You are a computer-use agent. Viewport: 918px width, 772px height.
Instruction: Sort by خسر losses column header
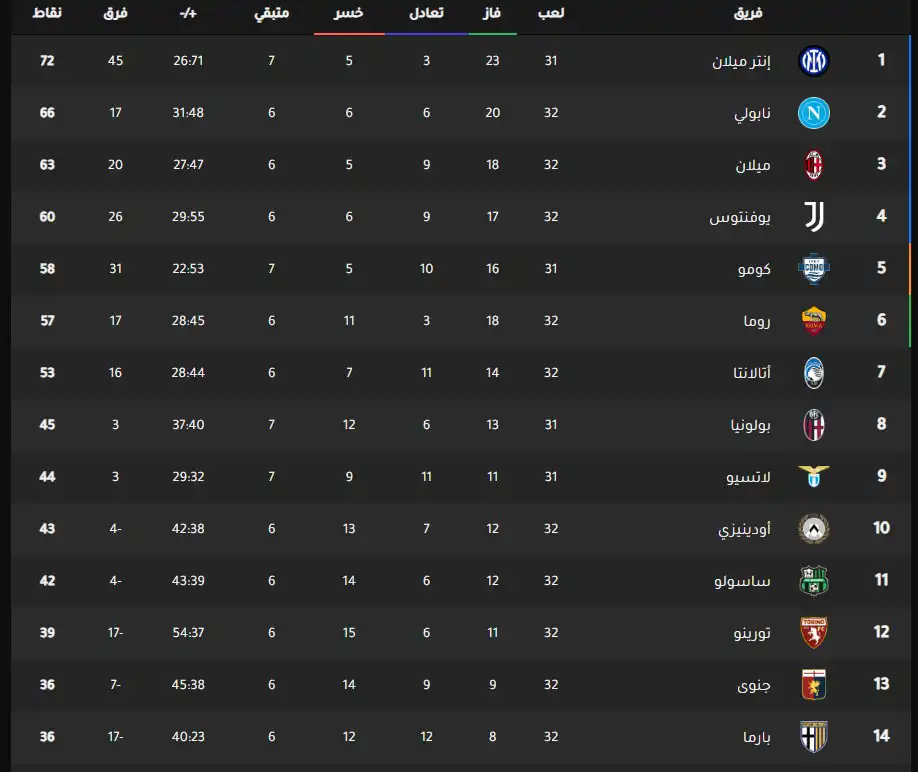tap(349, 13)
